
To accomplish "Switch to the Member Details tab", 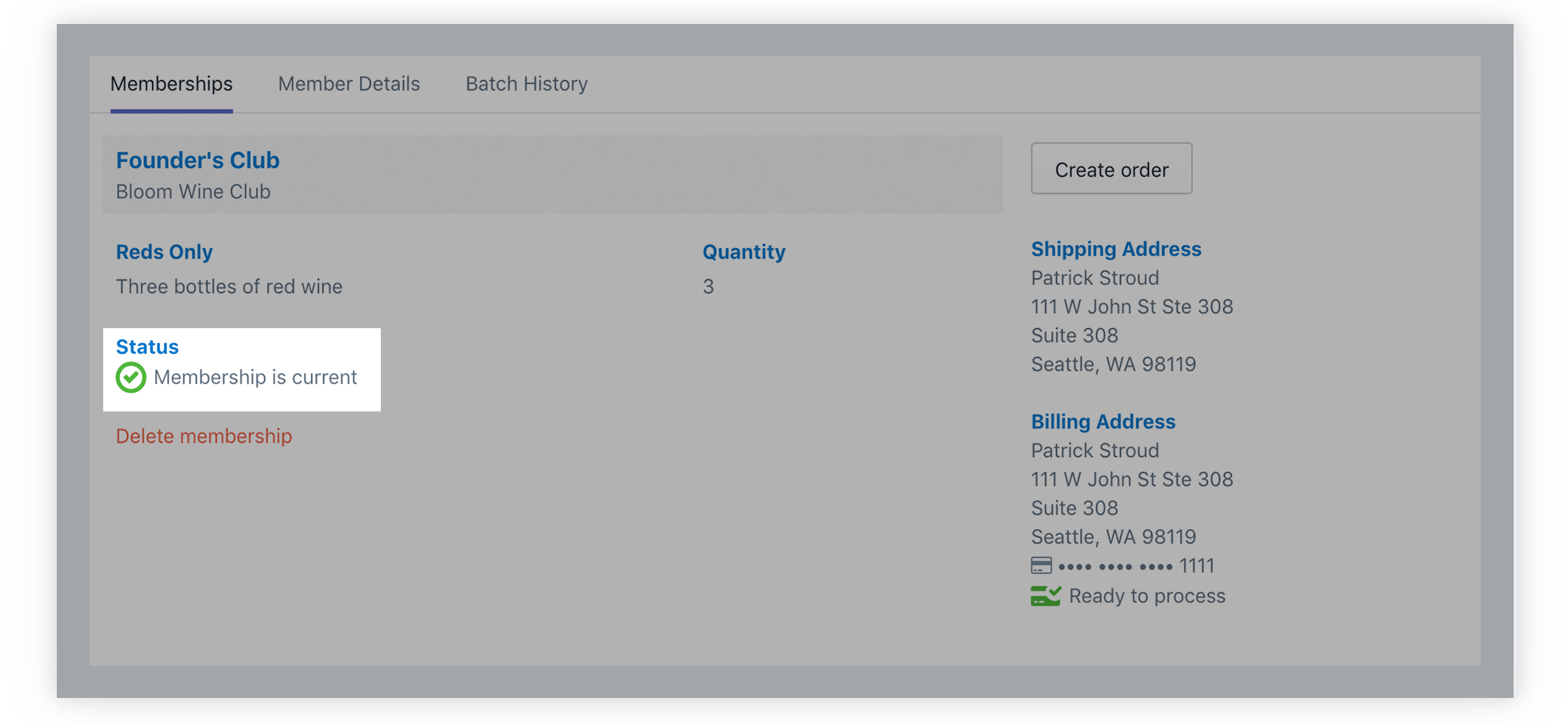I will [349, 84].
